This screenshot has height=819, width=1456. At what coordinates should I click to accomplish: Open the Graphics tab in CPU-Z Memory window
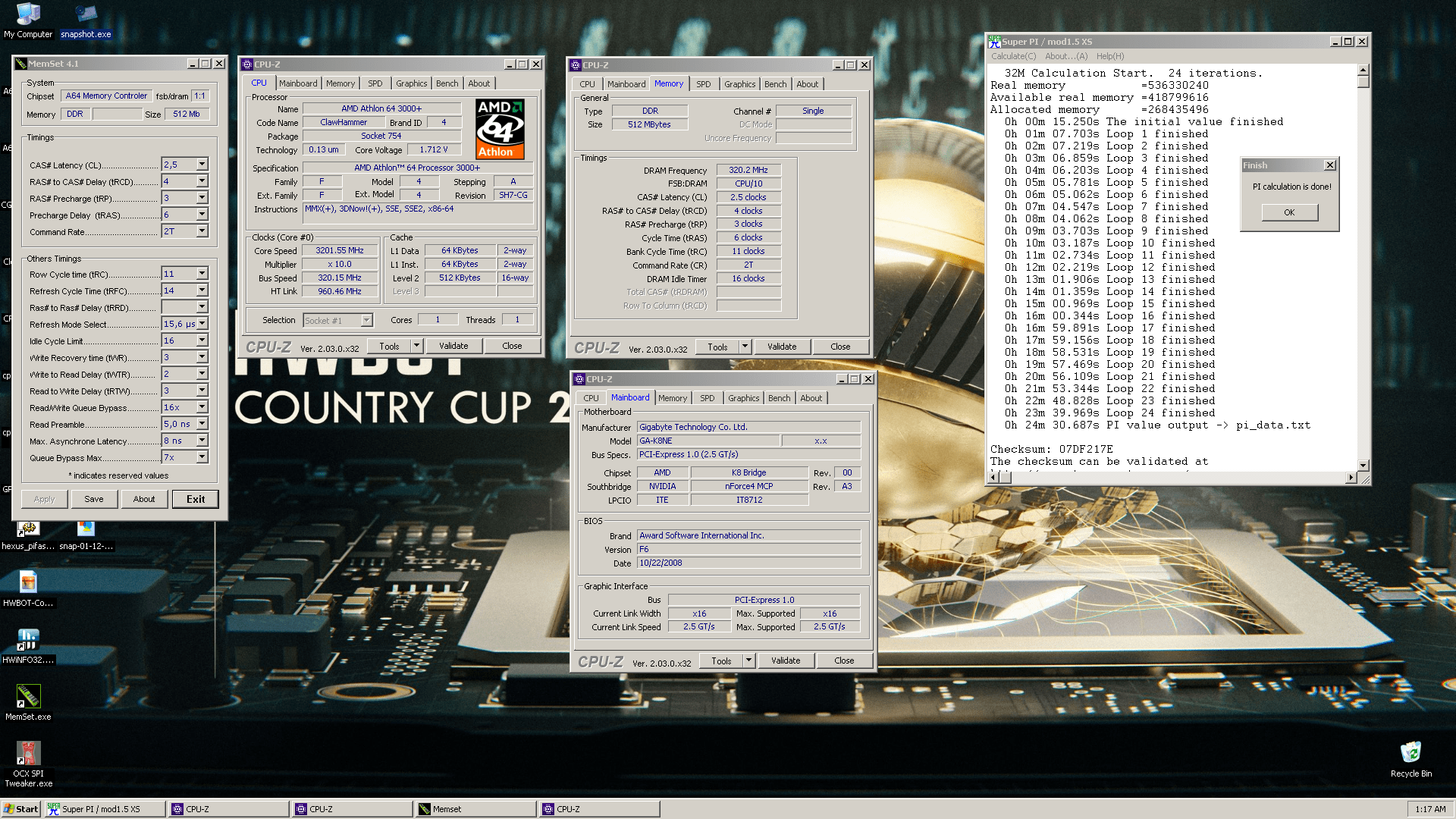coord(739,84)
